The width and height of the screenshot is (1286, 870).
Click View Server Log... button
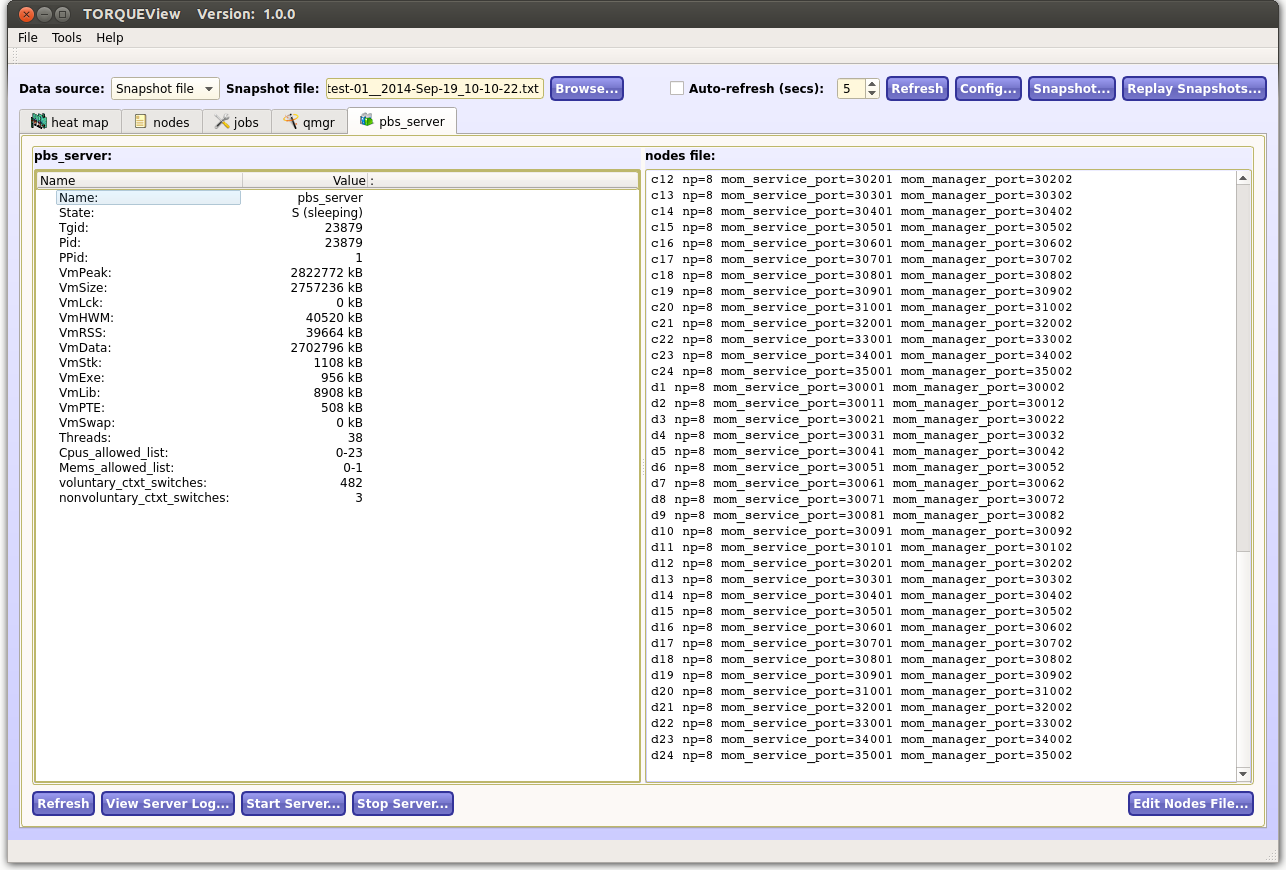coord(168,804)
